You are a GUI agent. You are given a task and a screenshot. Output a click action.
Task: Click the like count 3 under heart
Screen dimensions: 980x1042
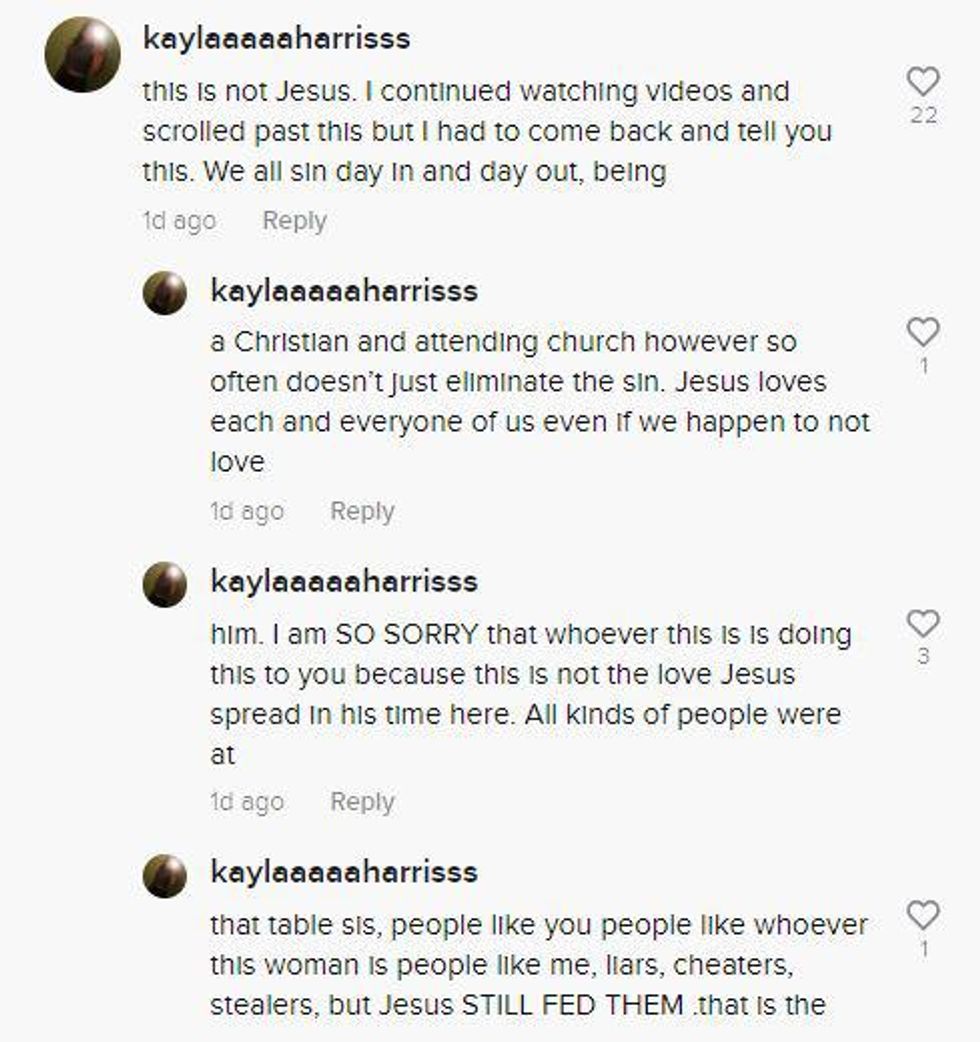click(x=923, y=657)
